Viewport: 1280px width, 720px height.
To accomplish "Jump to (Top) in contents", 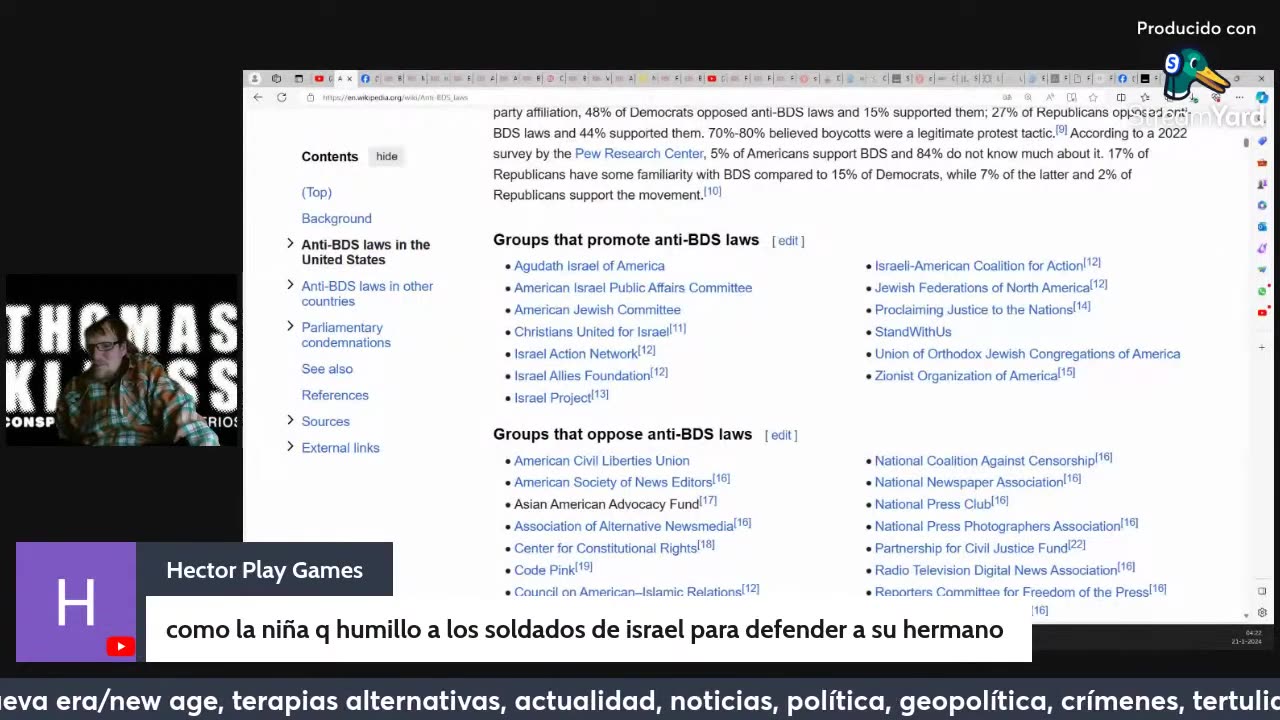I will coord(316,192).
